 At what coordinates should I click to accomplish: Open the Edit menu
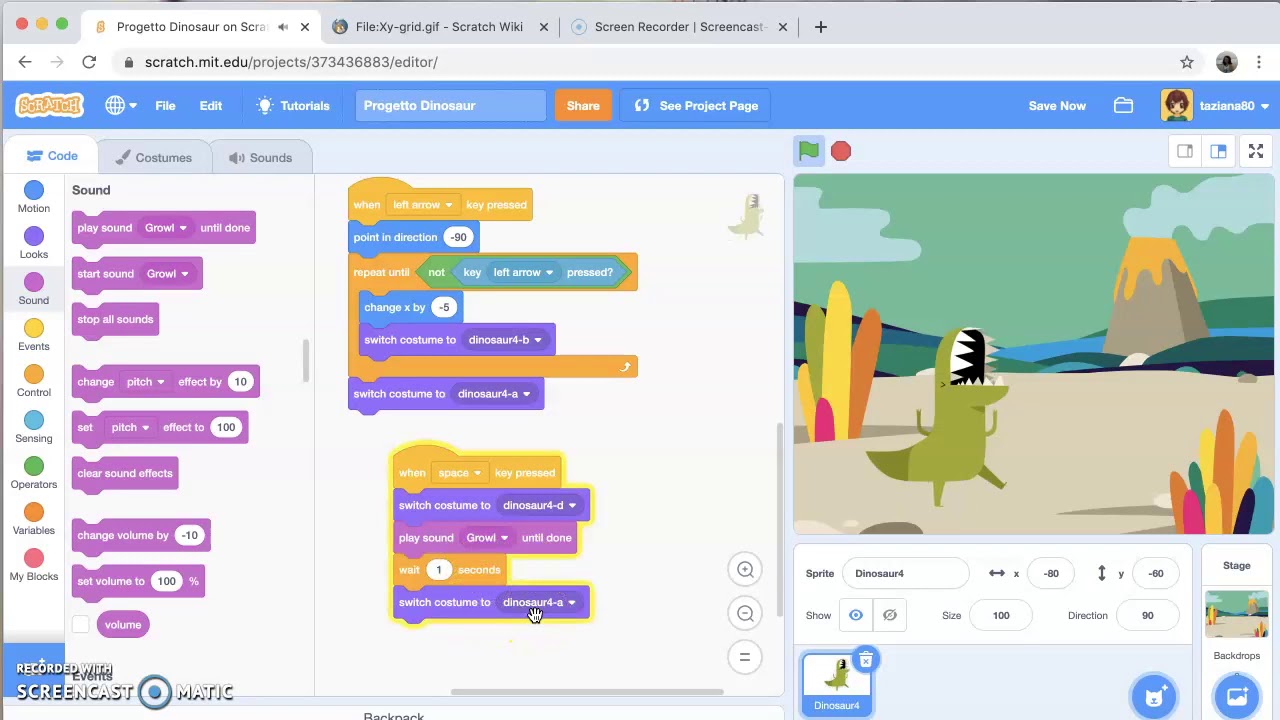(x=210, y=106)
